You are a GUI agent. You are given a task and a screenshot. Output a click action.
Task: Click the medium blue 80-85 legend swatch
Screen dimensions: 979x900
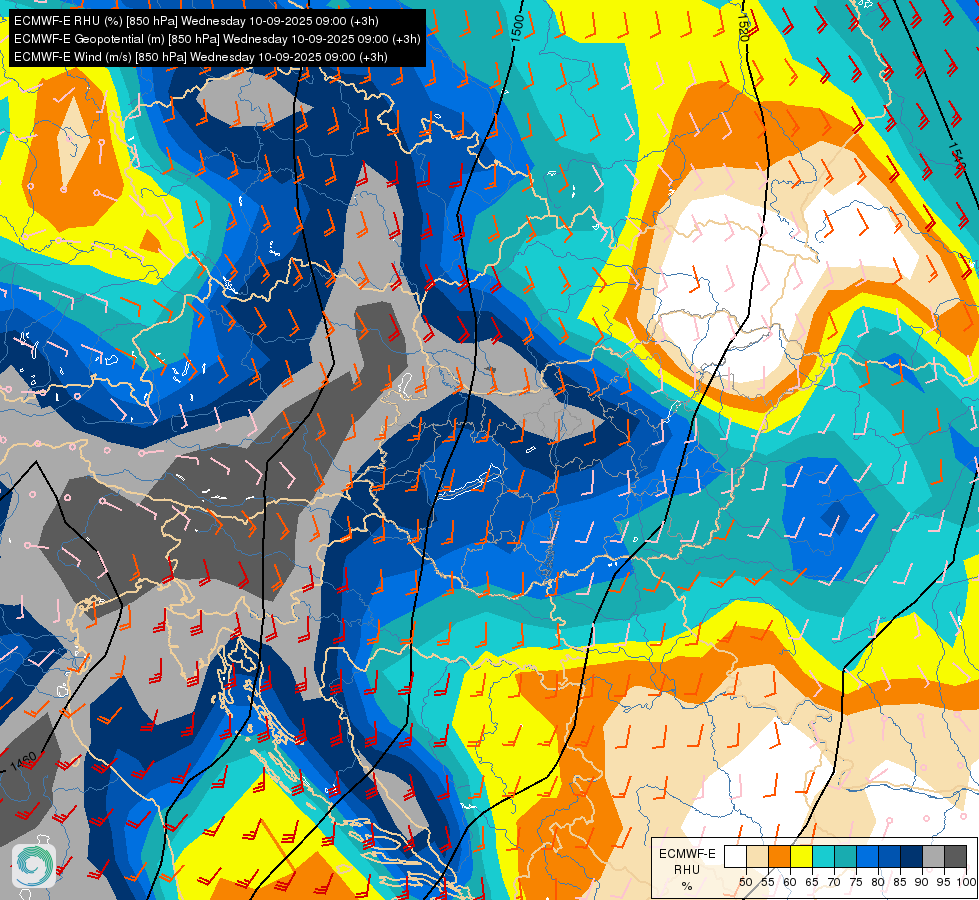click(x=889, y=856)
